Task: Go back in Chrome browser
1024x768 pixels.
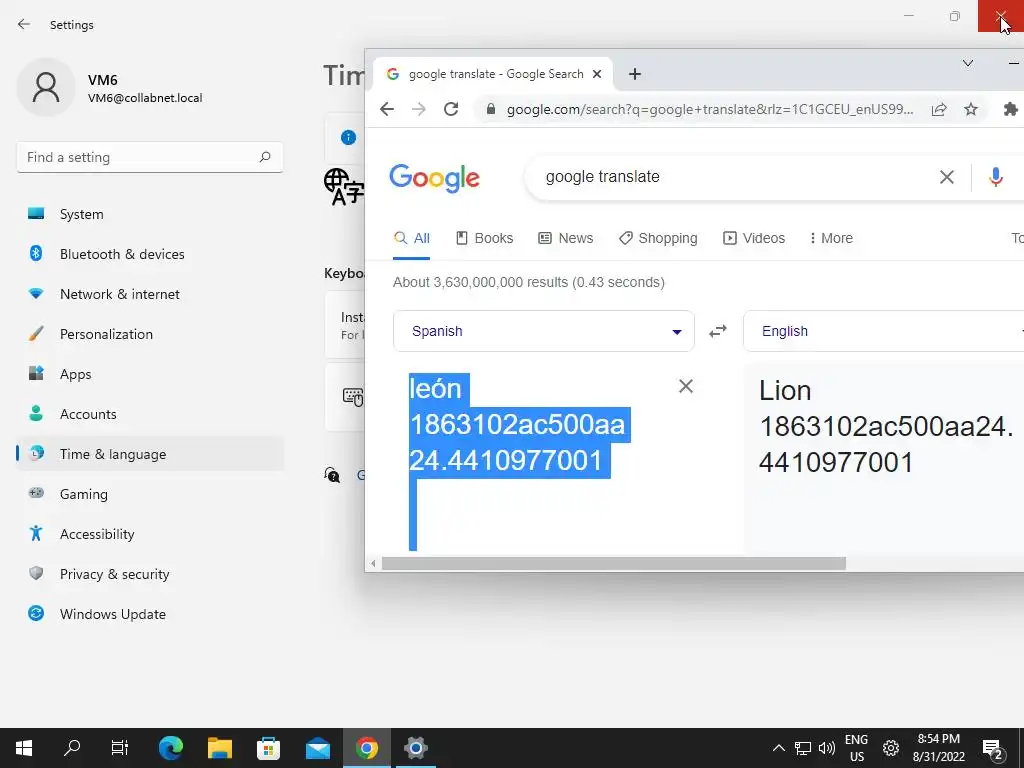Action: [387, 109]
